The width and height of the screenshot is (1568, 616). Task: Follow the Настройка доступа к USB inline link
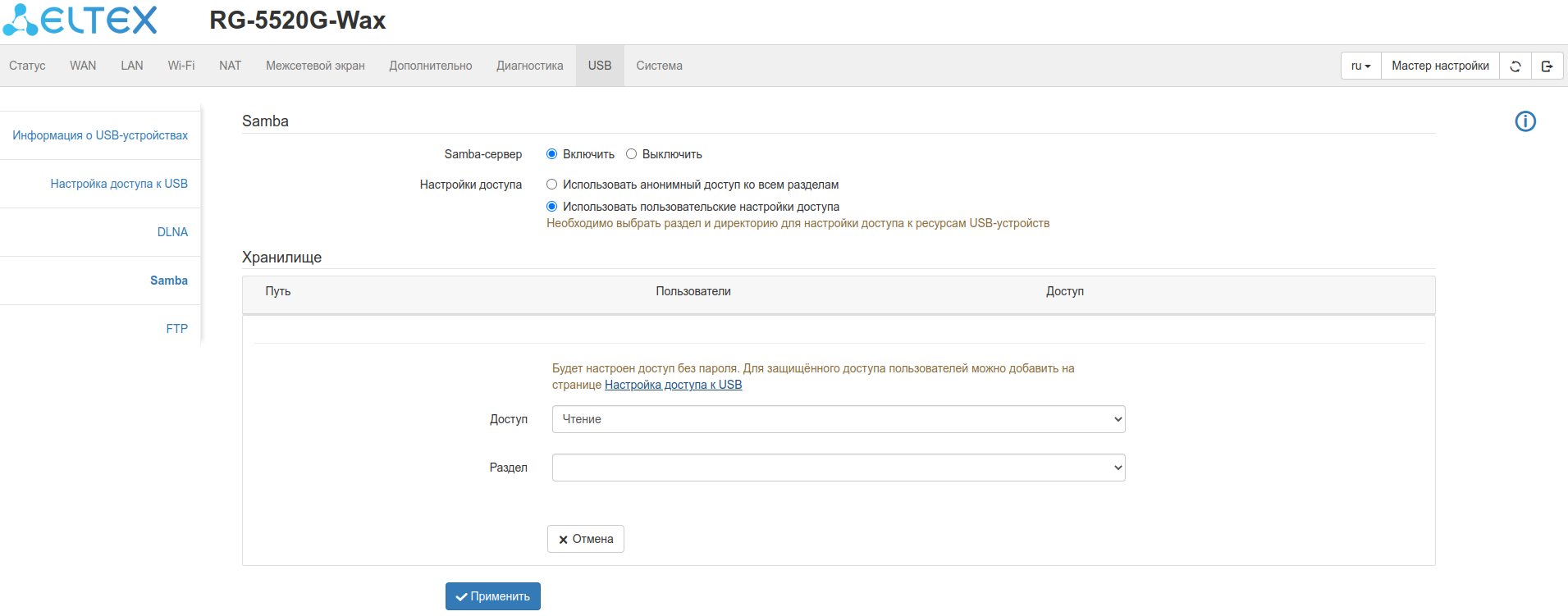673,385
